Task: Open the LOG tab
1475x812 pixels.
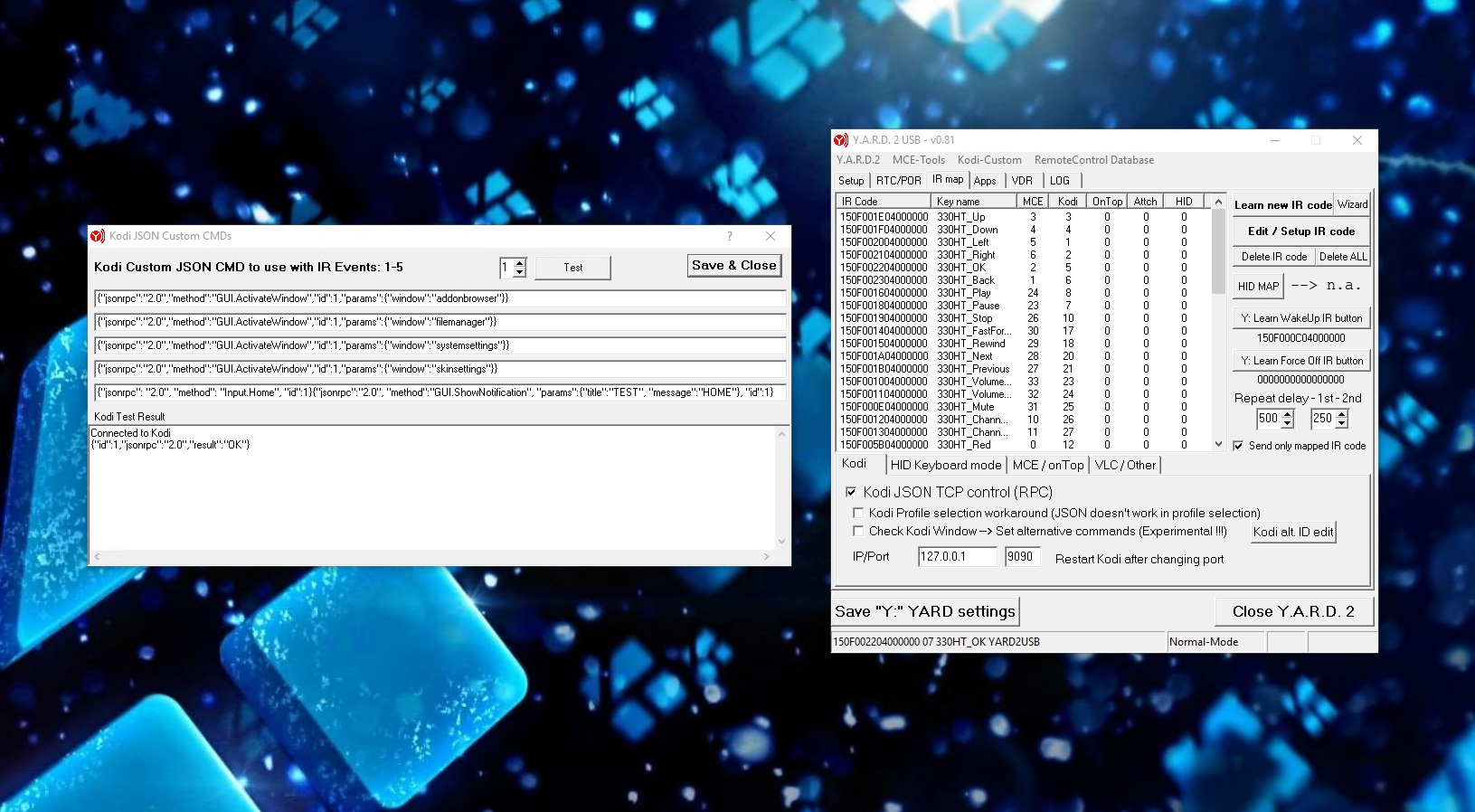Action: pyautogui.click(x=1060, y=181)
